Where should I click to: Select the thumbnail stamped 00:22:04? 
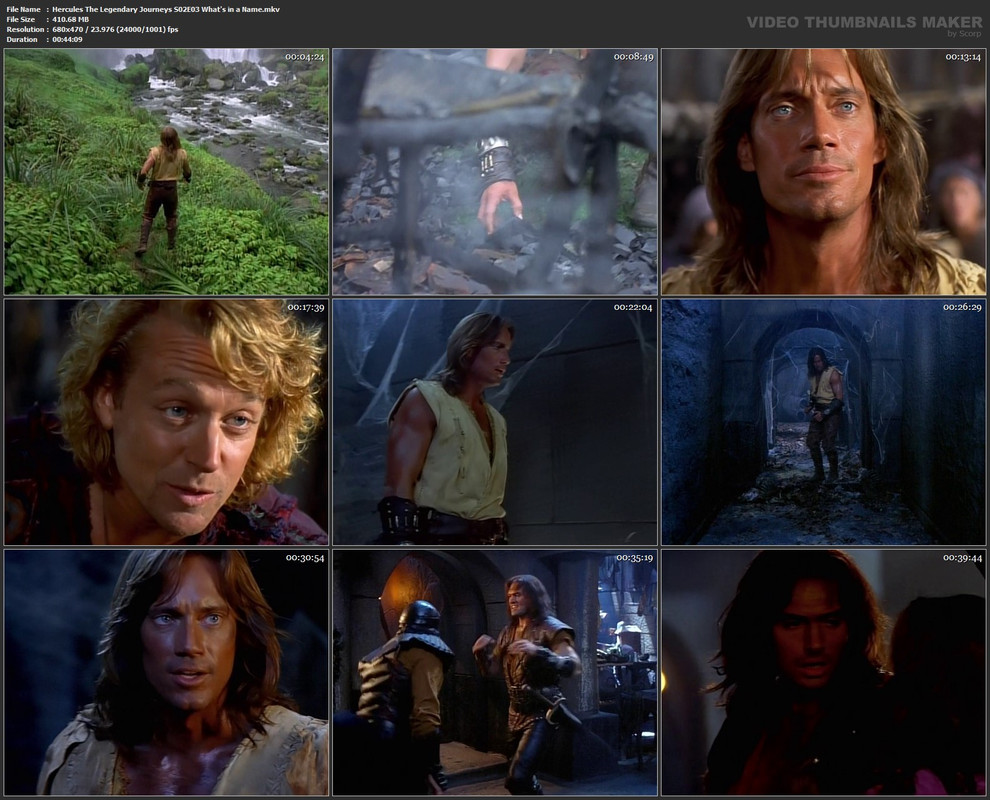click(495, 422)
